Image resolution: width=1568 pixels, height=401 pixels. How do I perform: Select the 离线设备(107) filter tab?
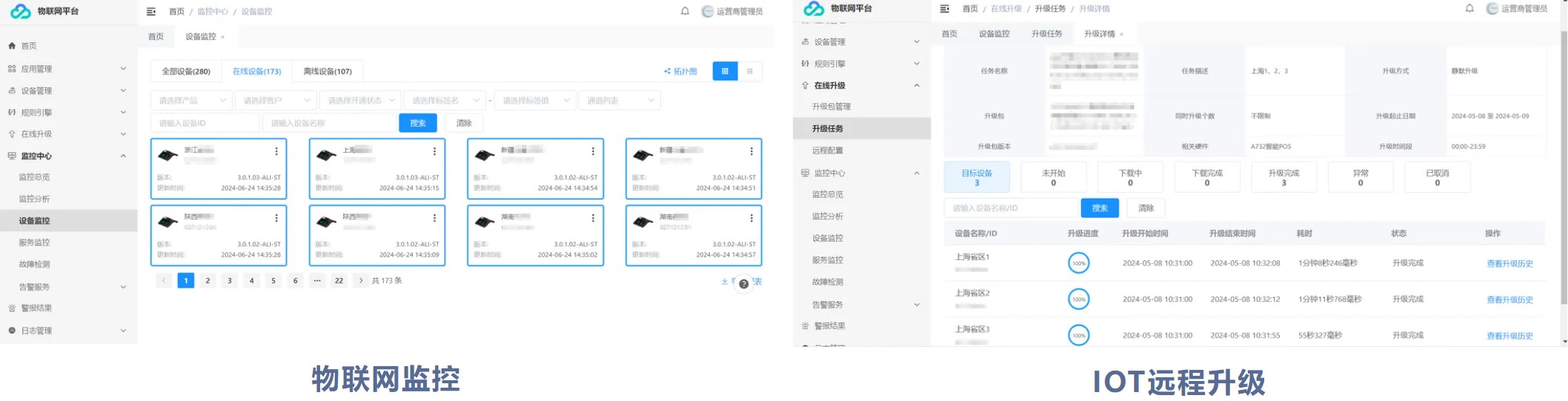pos(327,71)
